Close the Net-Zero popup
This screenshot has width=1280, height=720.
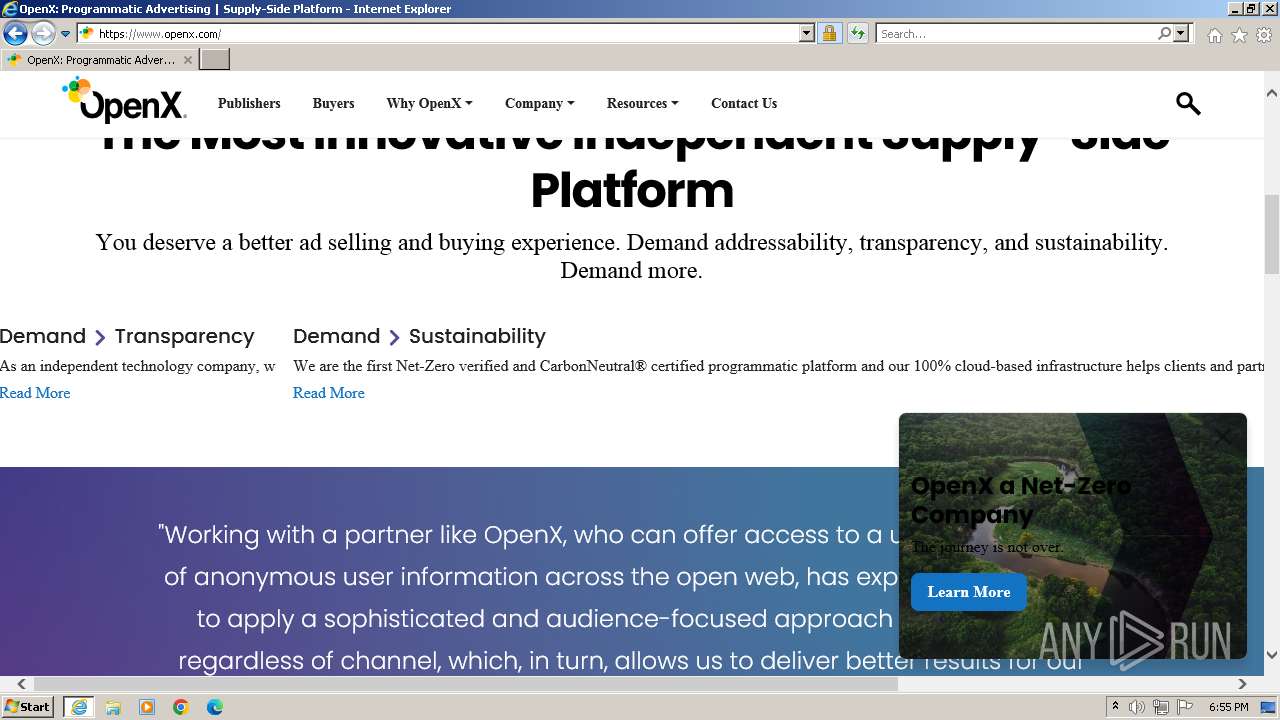tap(1223, 437)
